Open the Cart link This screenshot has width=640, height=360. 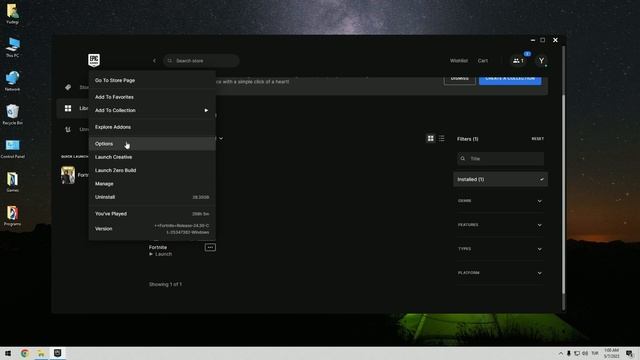coord(483,61)
